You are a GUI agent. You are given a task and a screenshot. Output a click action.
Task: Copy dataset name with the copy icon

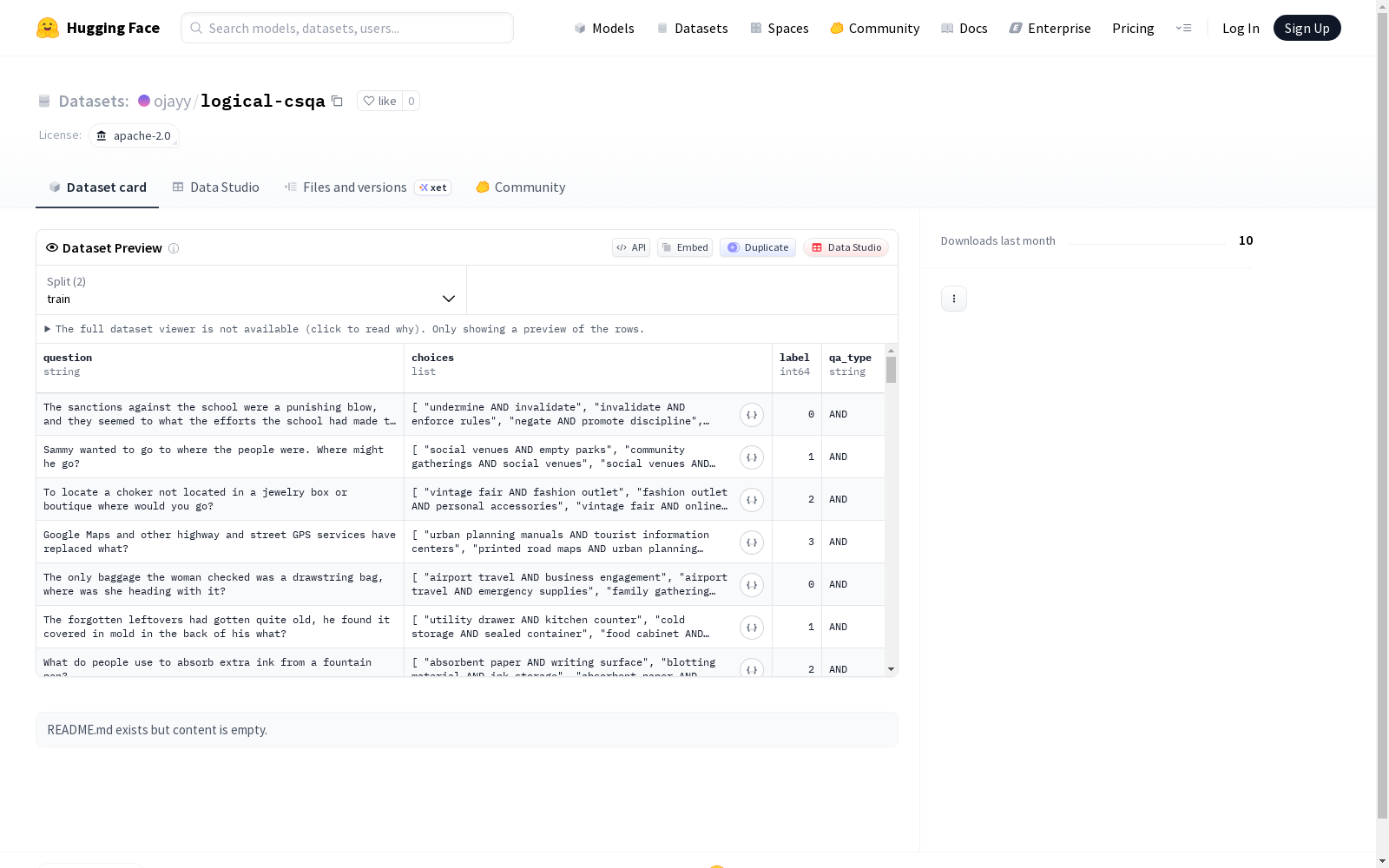pyautogui.click(x=337, y=101)
